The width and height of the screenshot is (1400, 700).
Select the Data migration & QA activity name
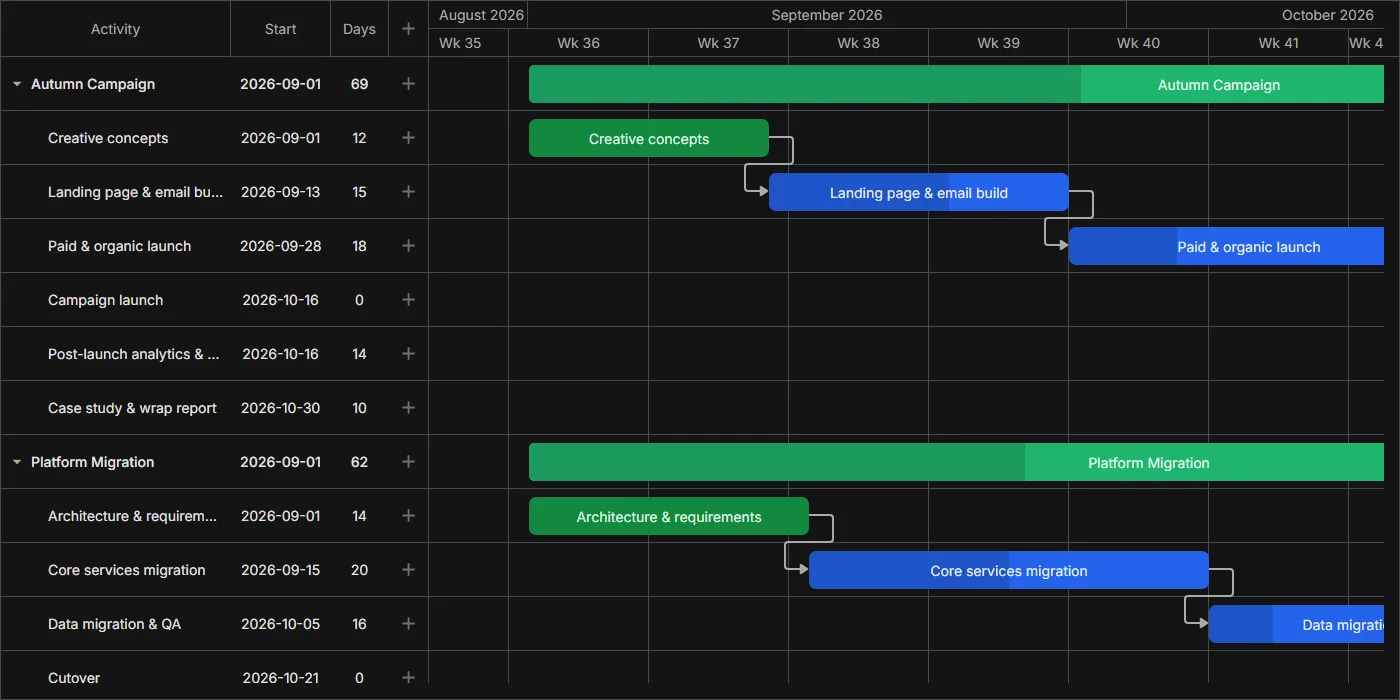(x=115, y=624)
